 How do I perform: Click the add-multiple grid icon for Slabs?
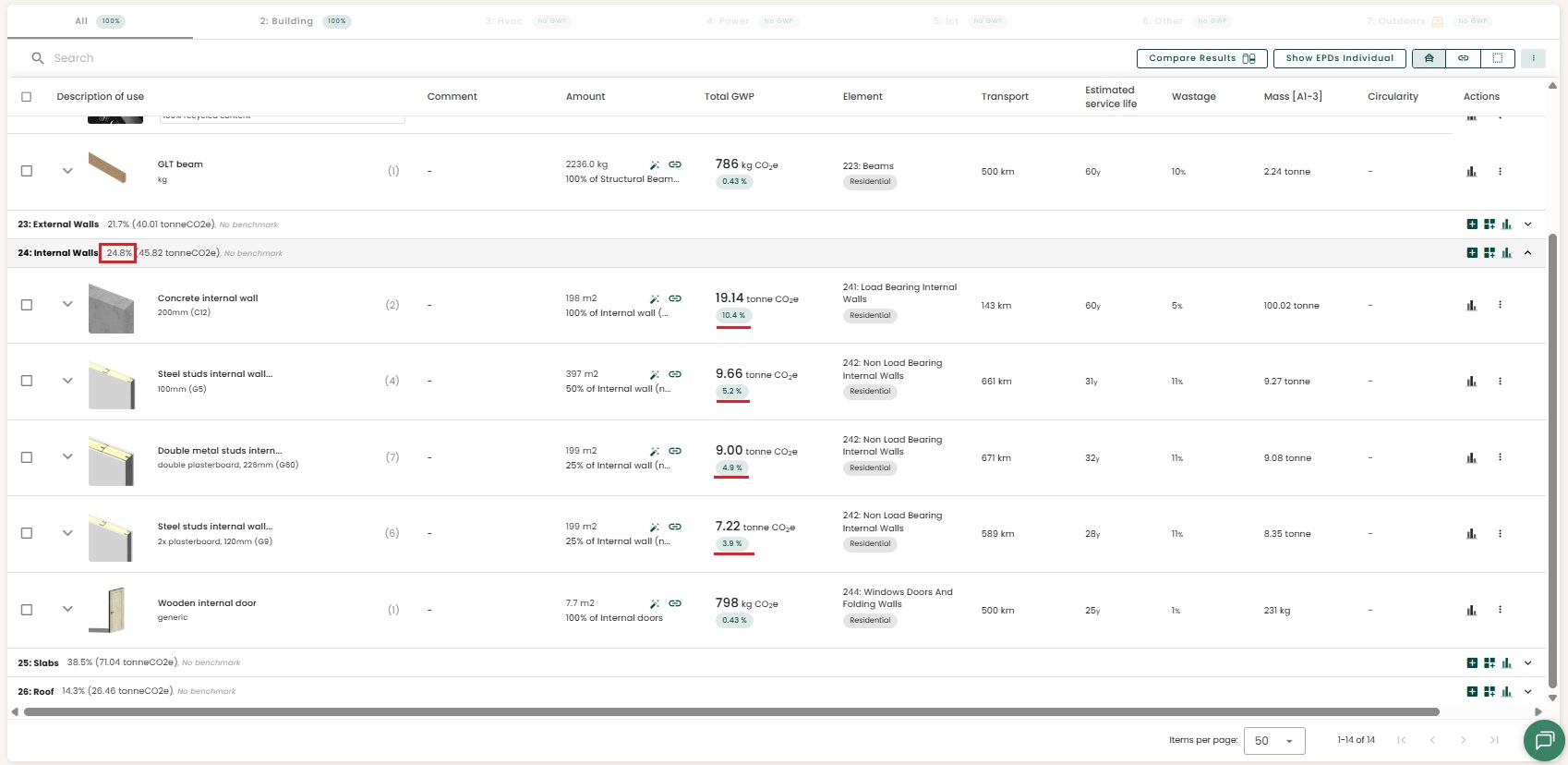1490,662
